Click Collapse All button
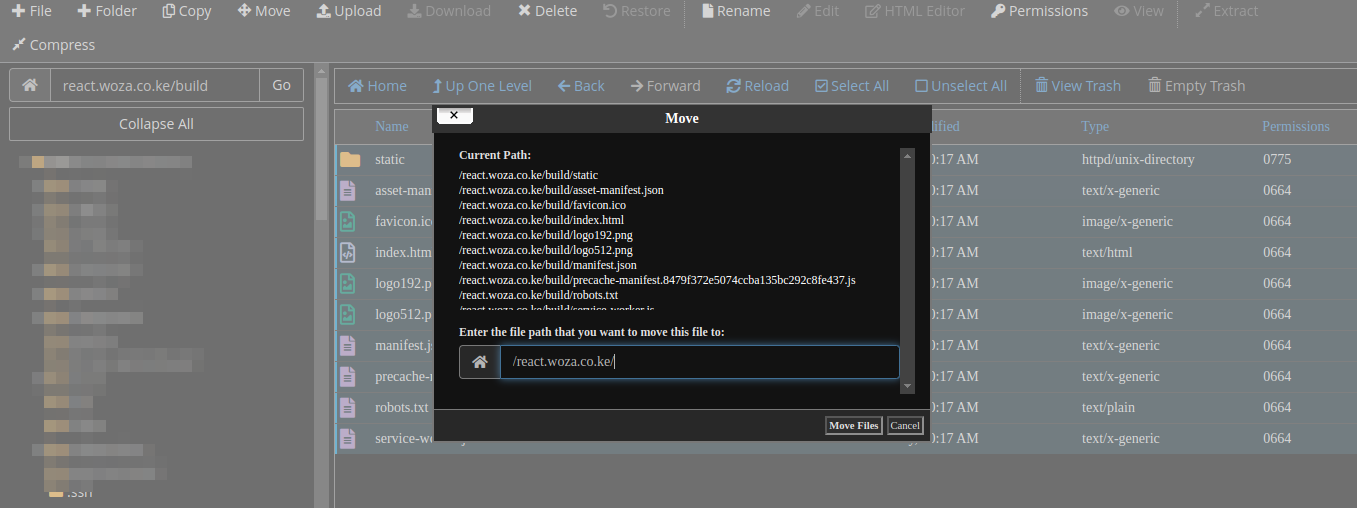This screenshot has width=1357, height=508. click(x=156, y=124)
